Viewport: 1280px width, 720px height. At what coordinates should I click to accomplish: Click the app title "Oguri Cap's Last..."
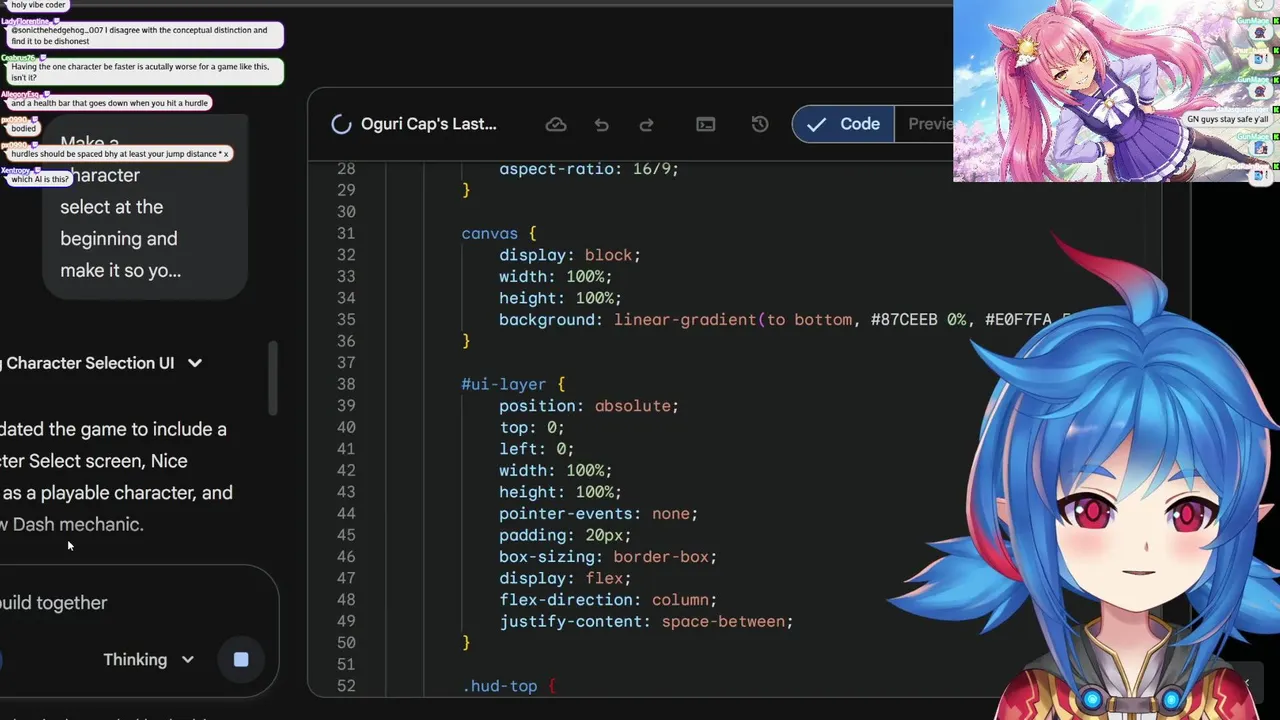click(x=429, y=124)
